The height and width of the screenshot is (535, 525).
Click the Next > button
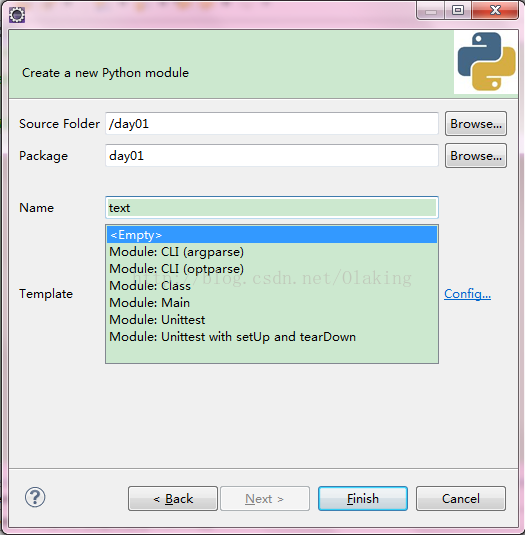coord(265,498)
